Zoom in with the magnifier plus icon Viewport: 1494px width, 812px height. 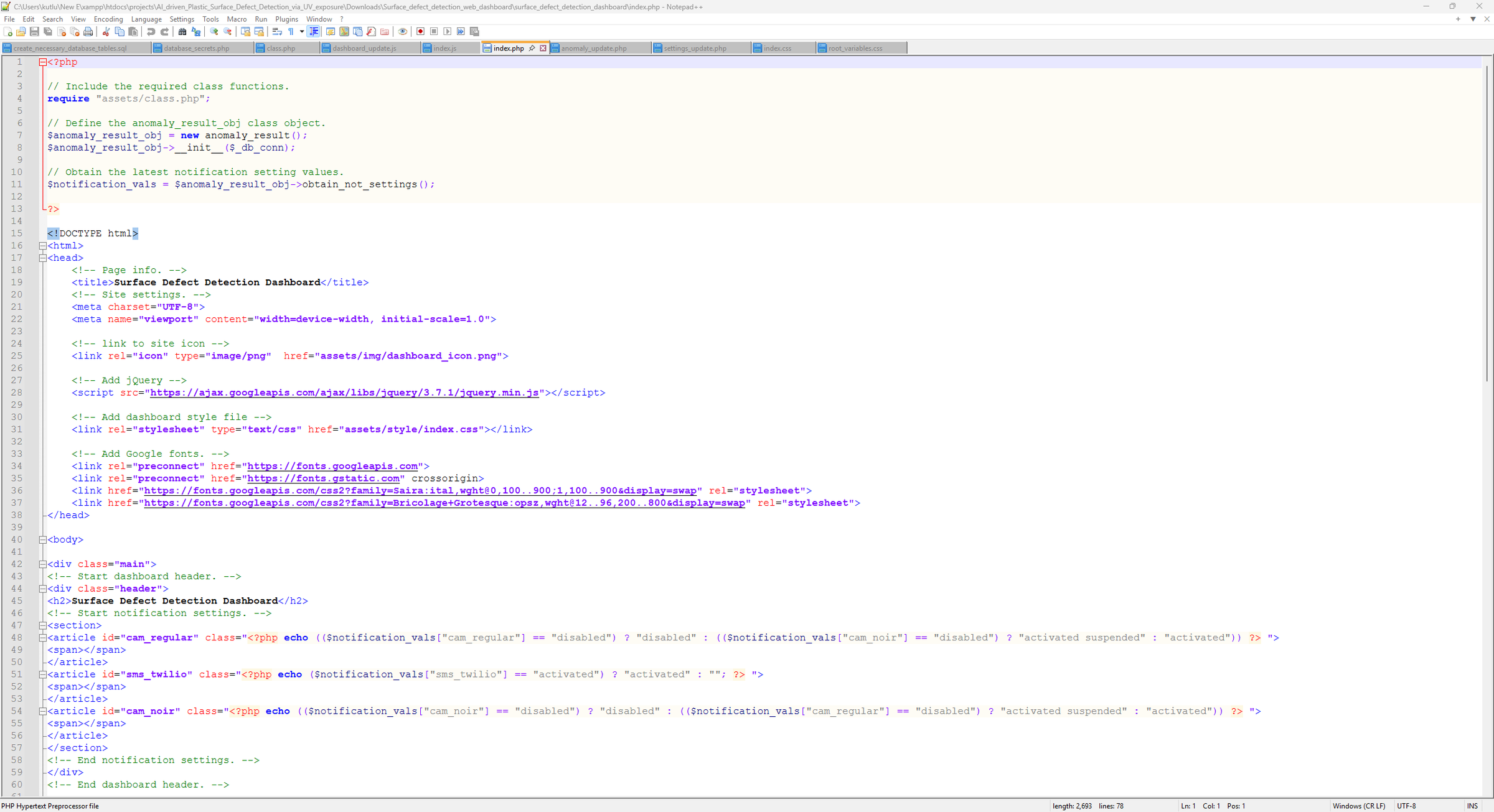tap(214, 31)
